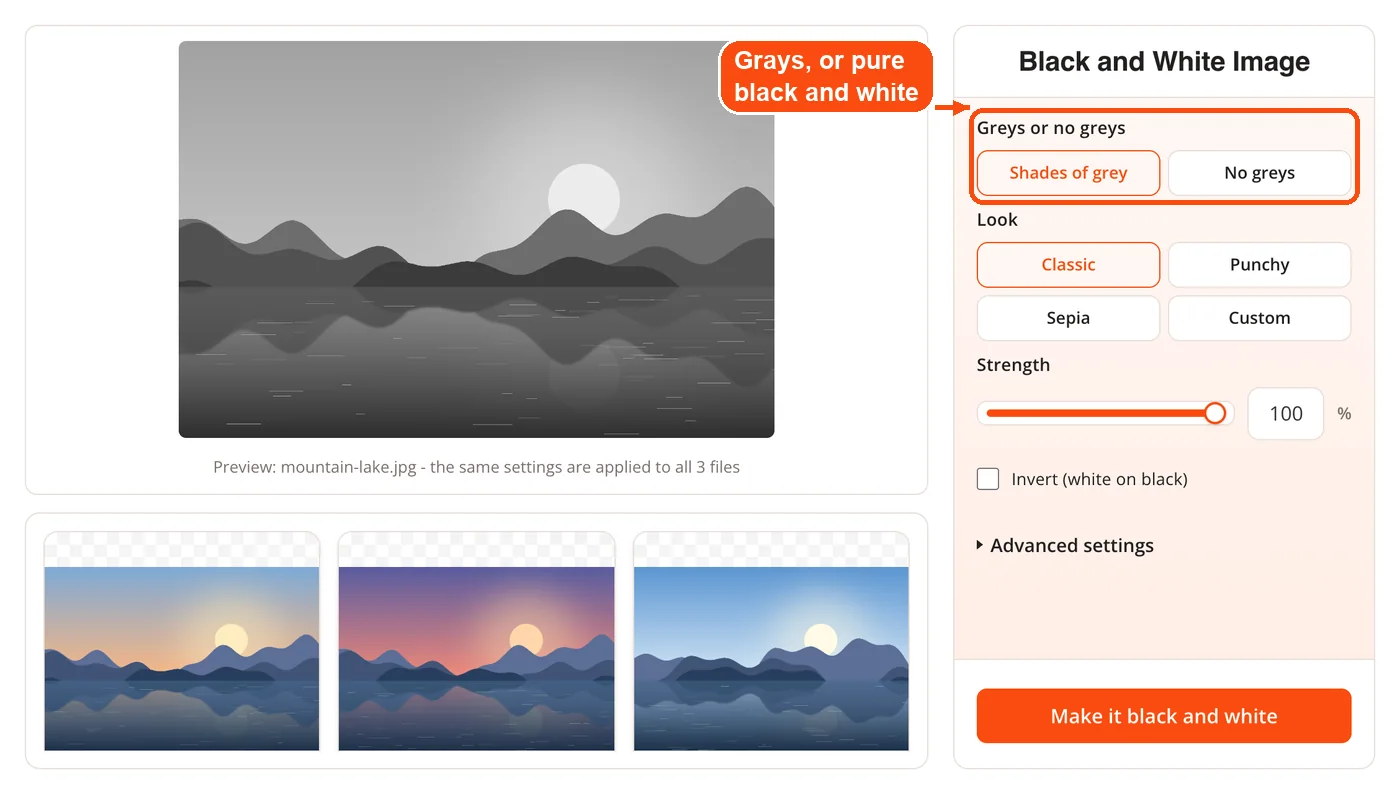This screenshot has width=1400, height=794.
Task: Click the grayscale mountain-lake preview image
Action: tap(476, 239)
